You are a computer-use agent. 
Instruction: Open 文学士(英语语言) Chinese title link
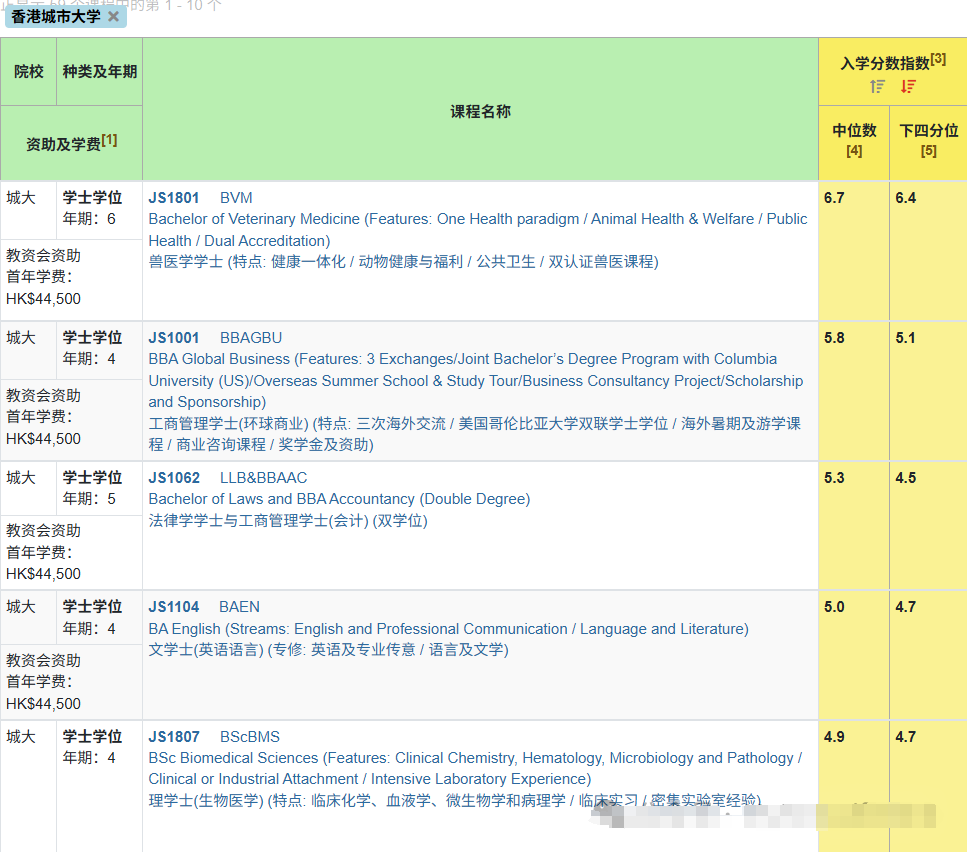(328, 650)
